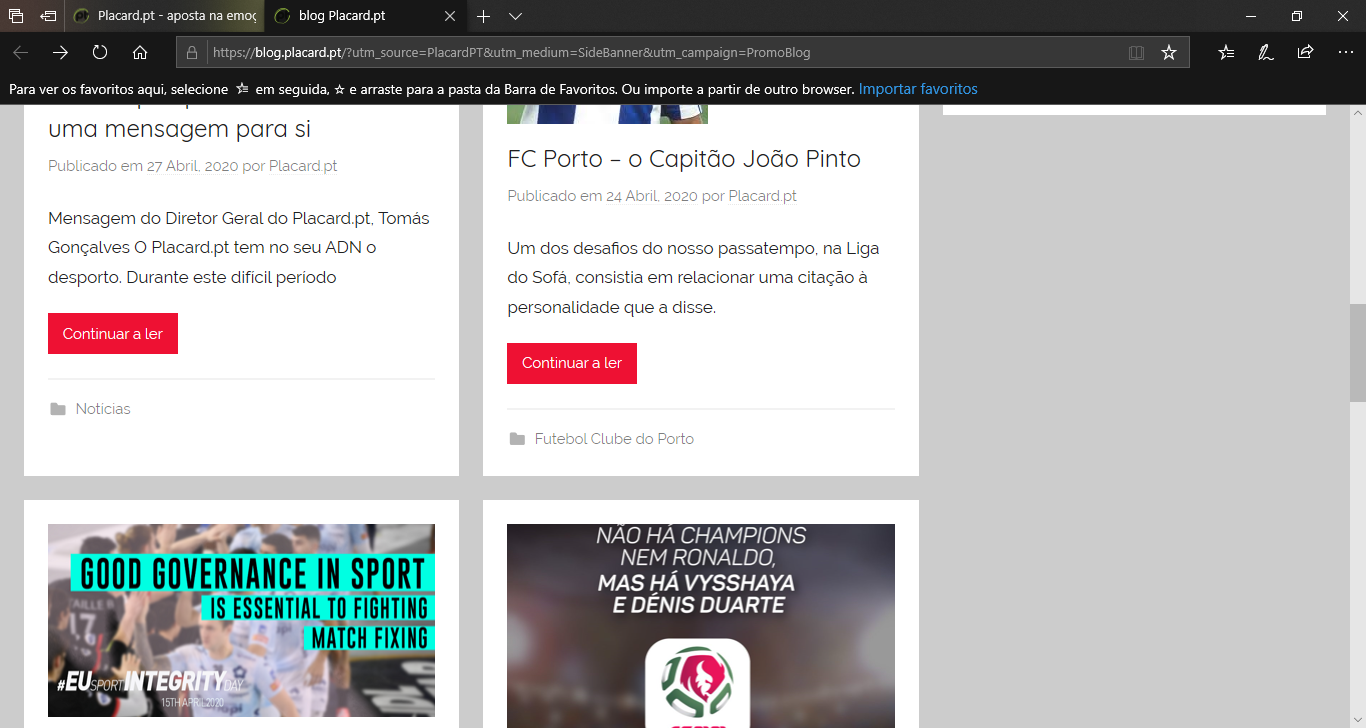Click the browser forward arrow
This screenshot has width=1366, height=728.
61,52
